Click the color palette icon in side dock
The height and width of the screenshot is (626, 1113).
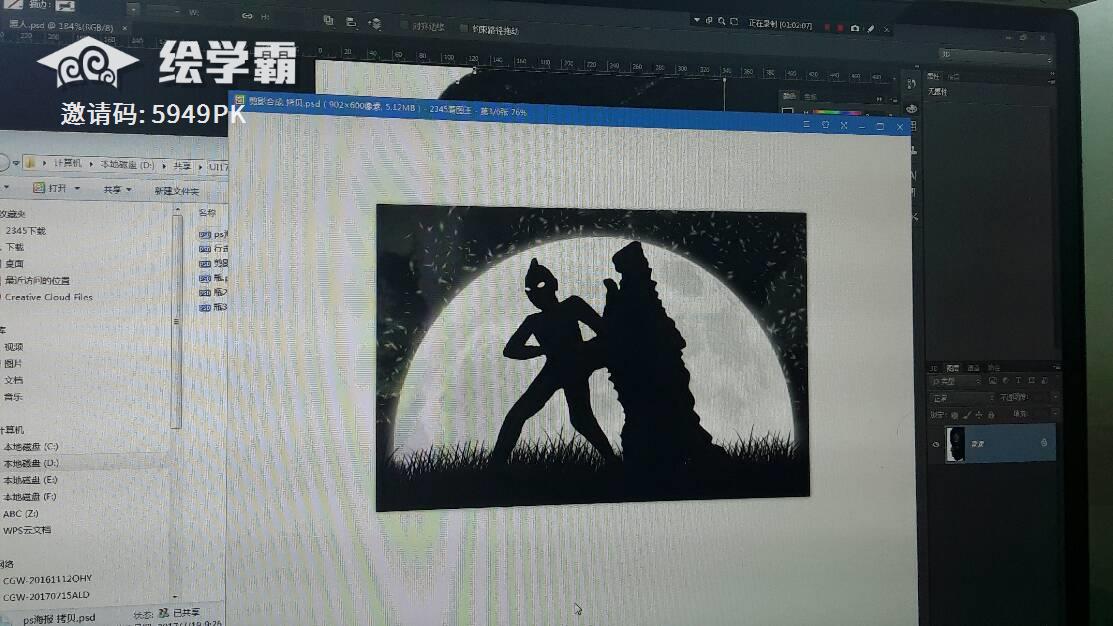pos(911,109)
